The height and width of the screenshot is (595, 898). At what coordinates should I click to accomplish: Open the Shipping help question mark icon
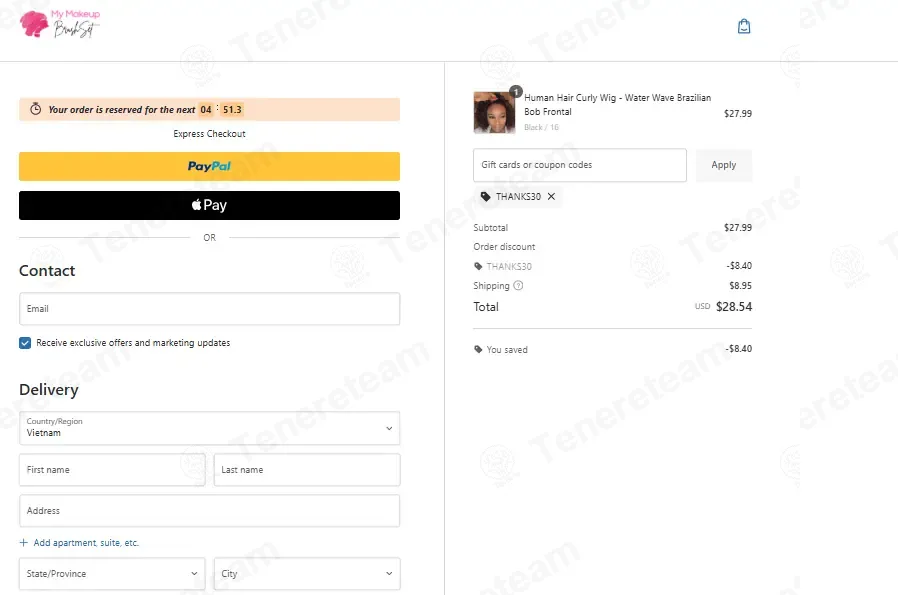518,285
